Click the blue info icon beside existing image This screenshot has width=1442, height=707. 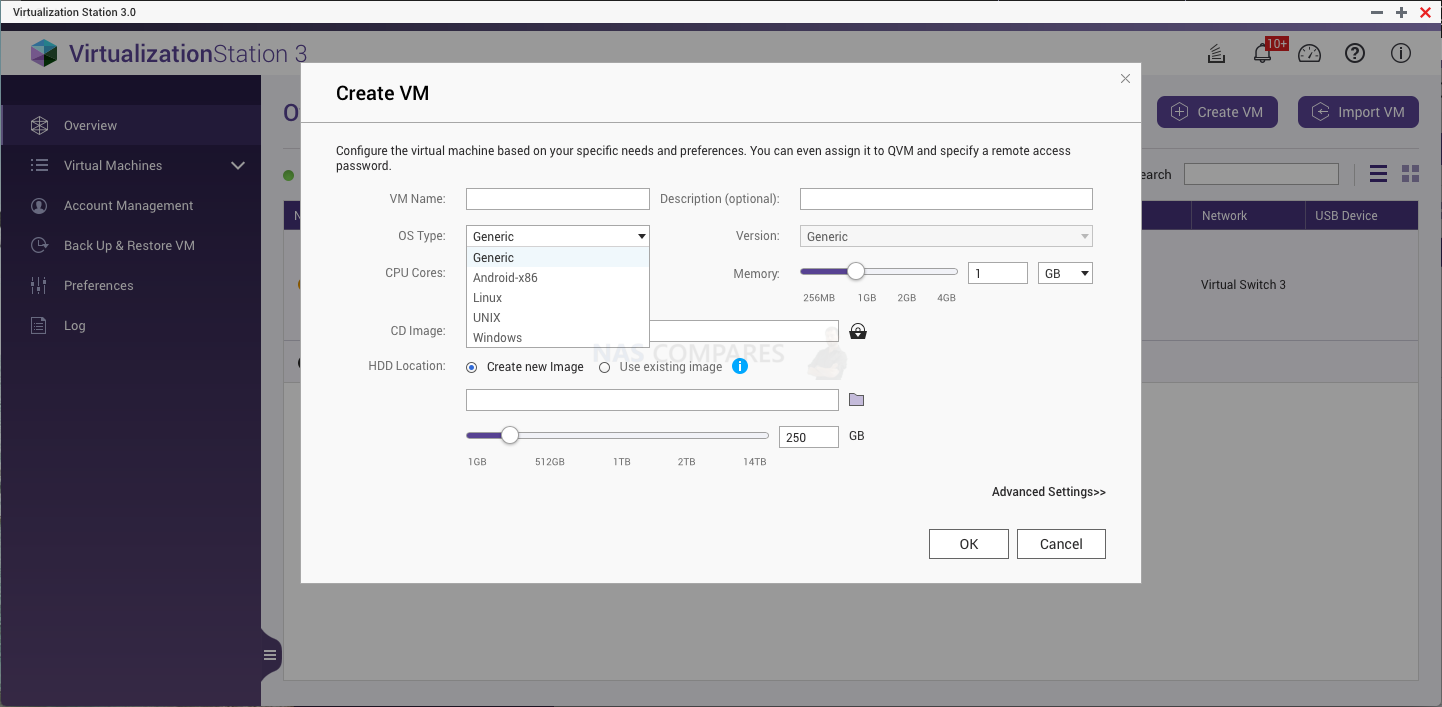coord(740,366)
